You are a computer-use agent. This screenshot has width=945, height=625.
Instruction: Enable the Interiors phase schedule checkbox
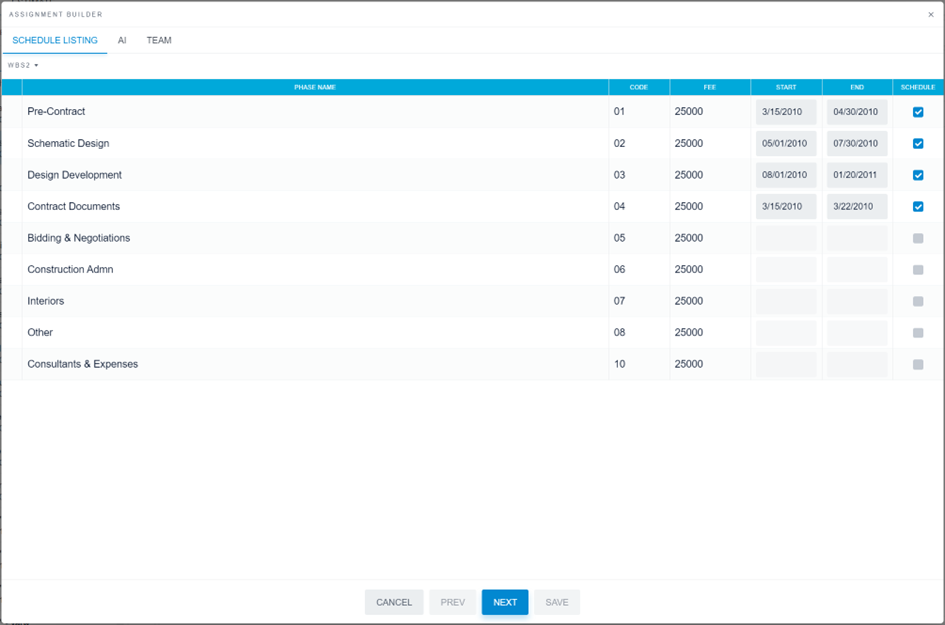point(917,301)
